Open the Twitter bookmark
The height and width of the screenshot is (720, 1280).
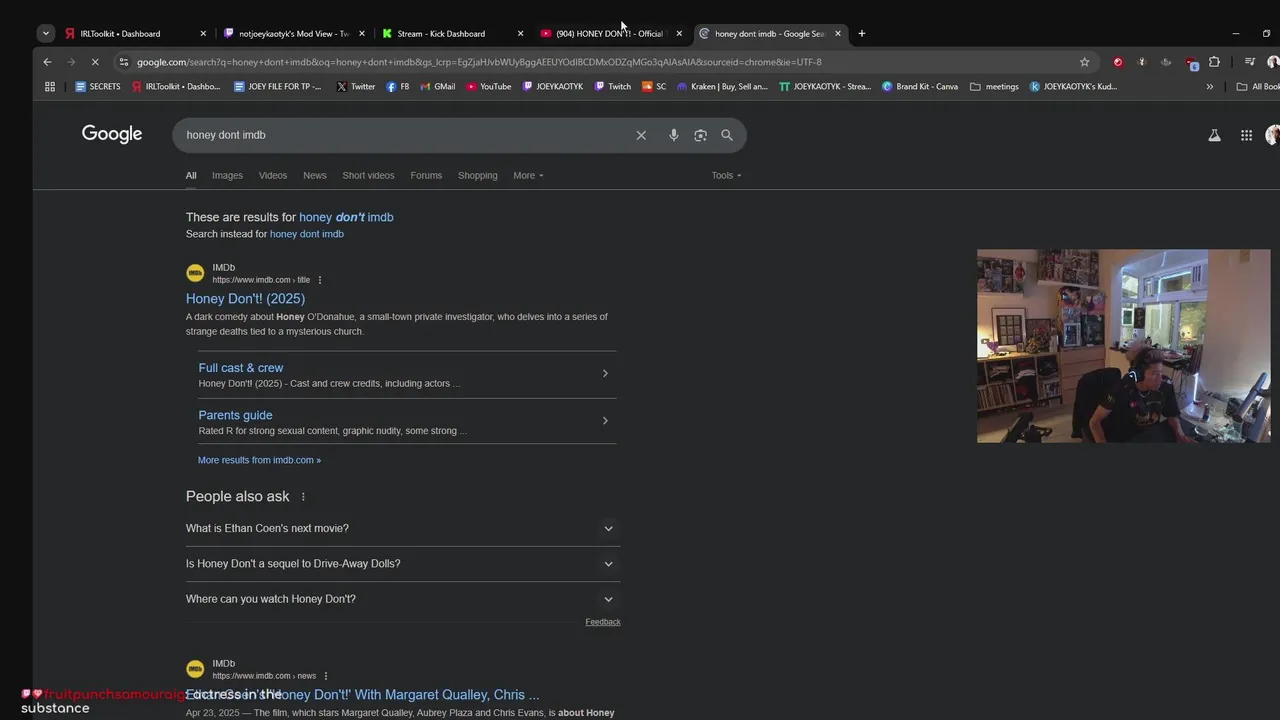(x=356, y=87)
